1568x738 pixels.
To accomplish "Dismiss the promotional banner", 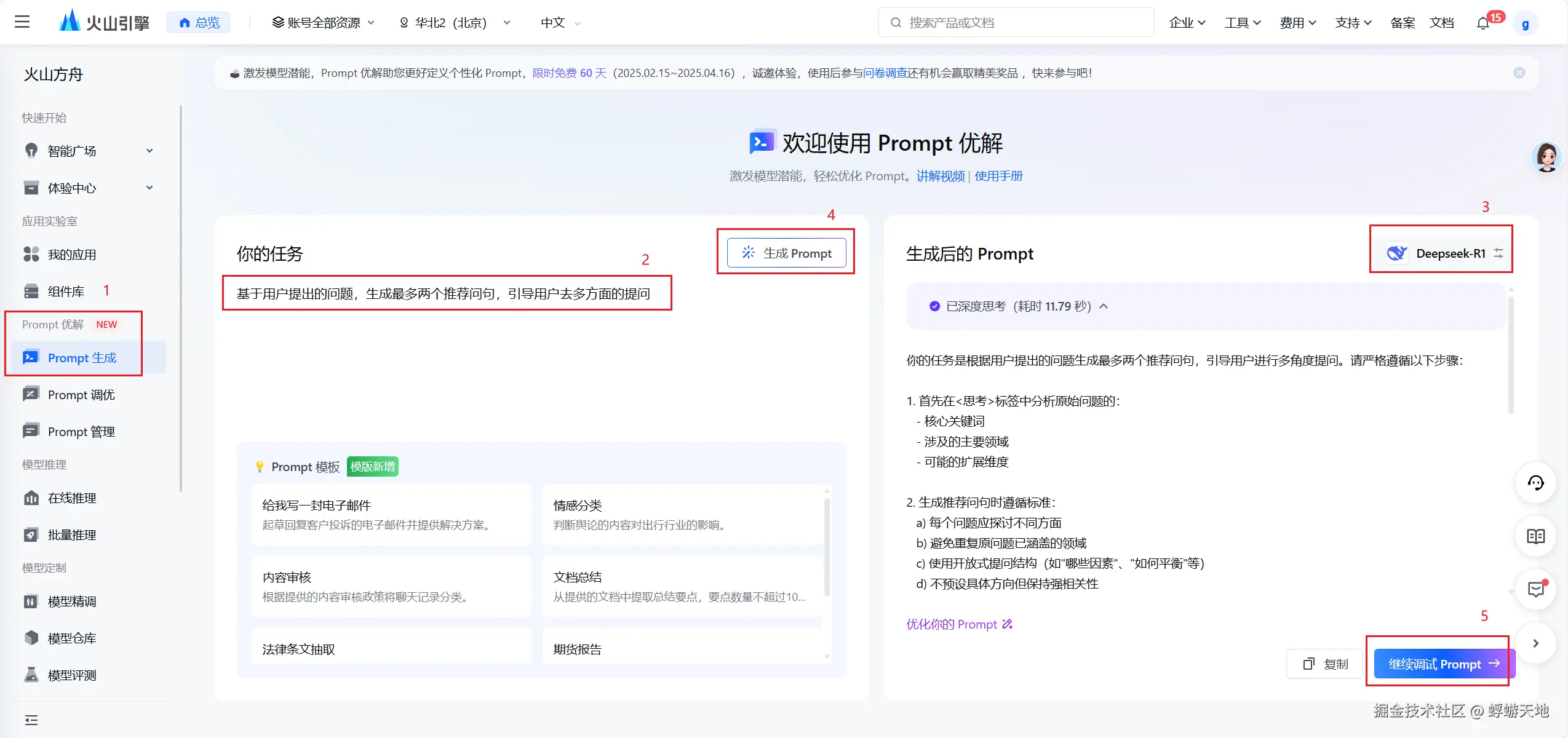I will coord(1519,73).
